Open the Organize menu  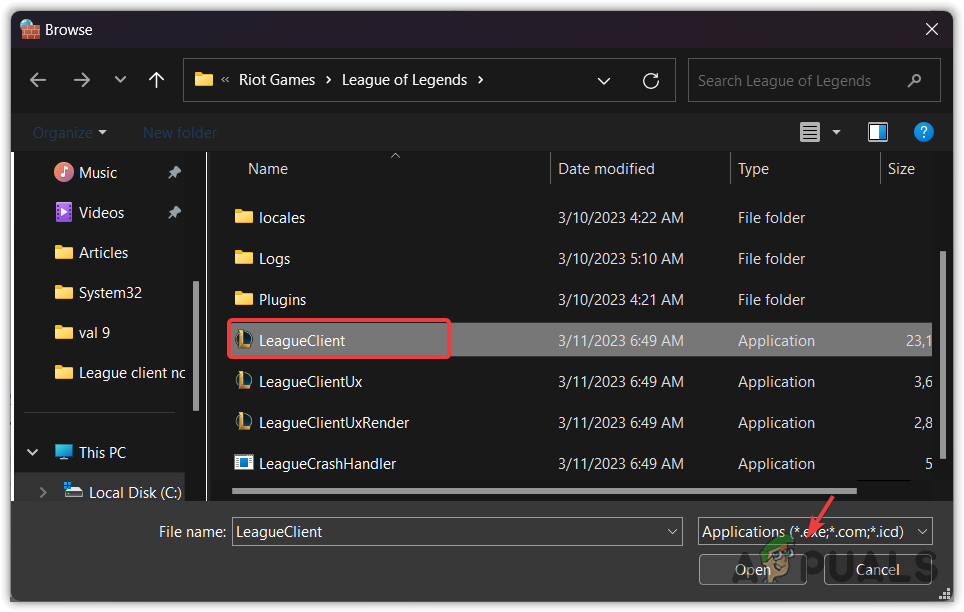pyautogui.click(x=63, y=131)
